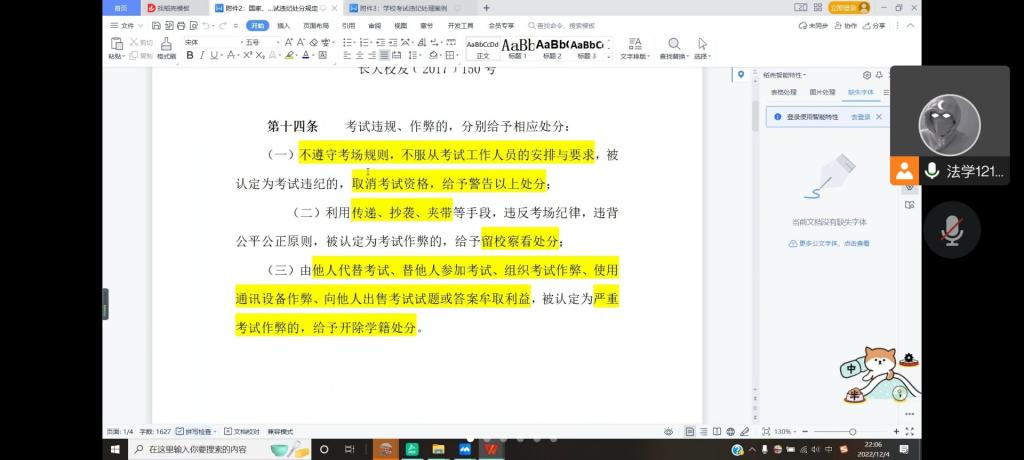This screenshot has height=460, width=1024.
Task: Unmute the crossed-out microphone button
Action: pyautogui.click(x=951, y=231)
